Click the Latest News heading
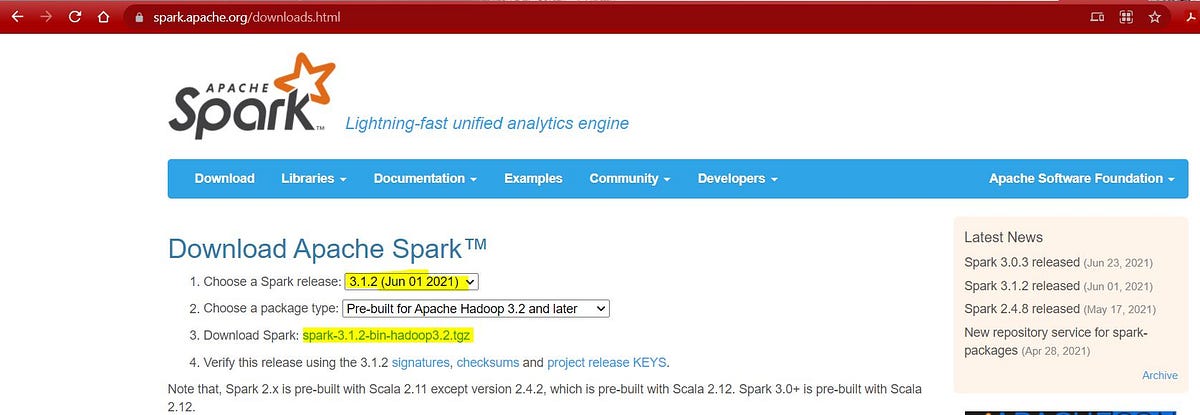The width and height of the screenshot is (1200, 415). pos(1003,237)
